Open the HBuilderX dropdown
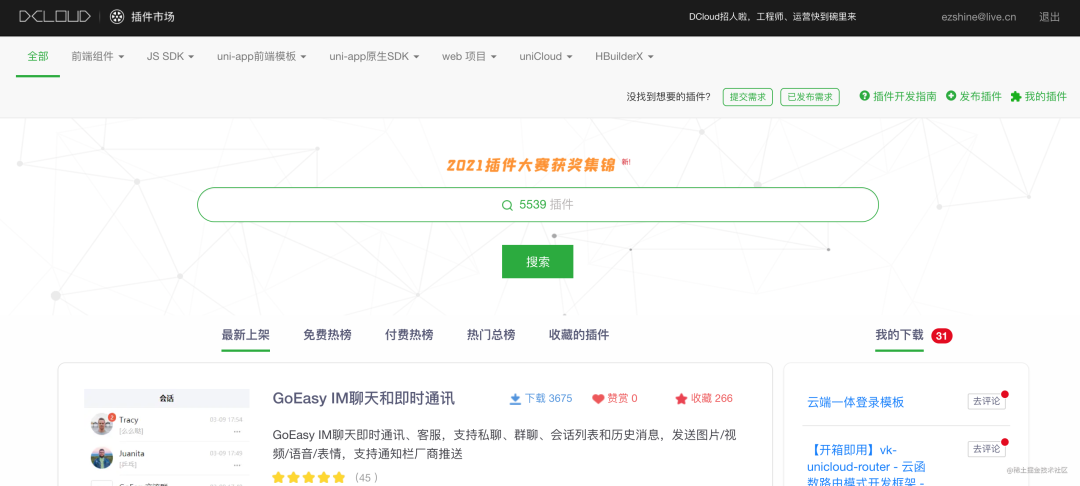Viewport: 1080px width, 486px height. pos(624,56)
